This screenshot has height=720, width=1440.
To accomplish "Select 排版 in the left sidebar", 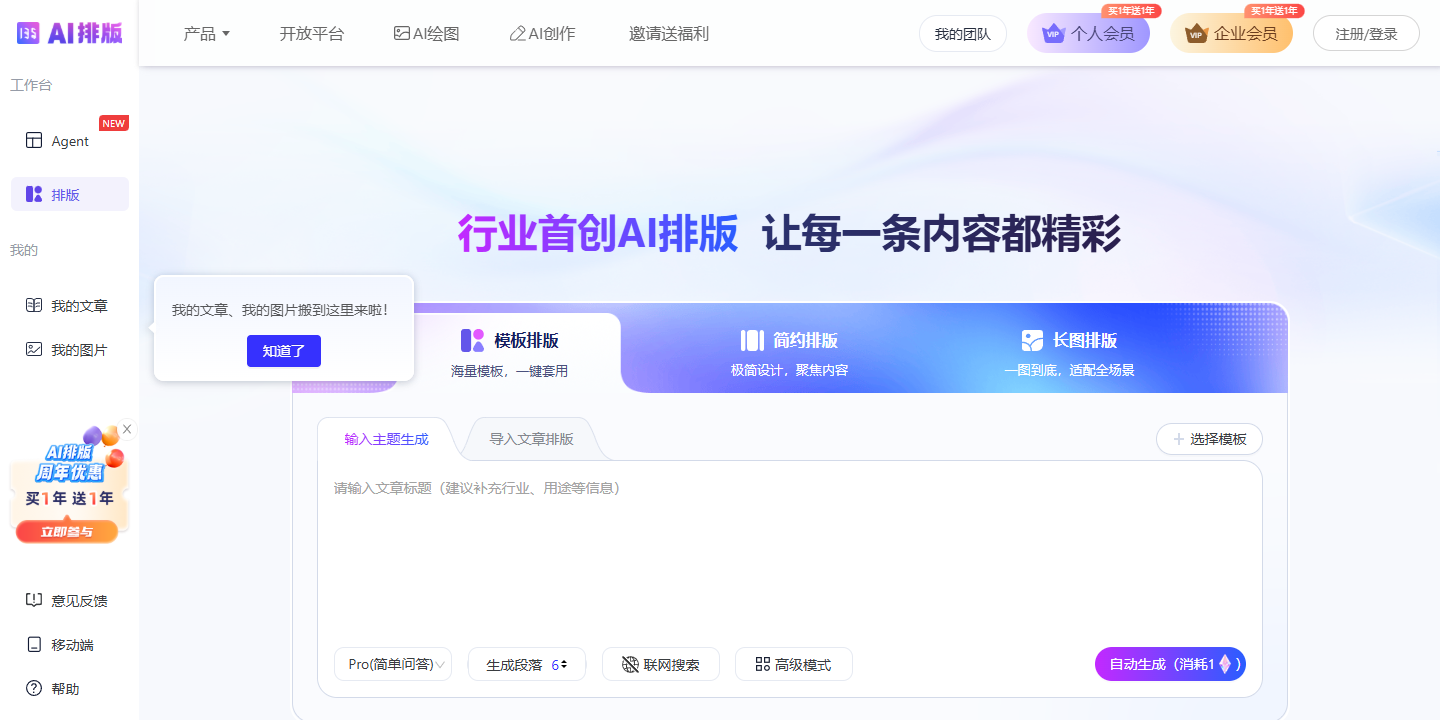I will [x=70, y=194].
